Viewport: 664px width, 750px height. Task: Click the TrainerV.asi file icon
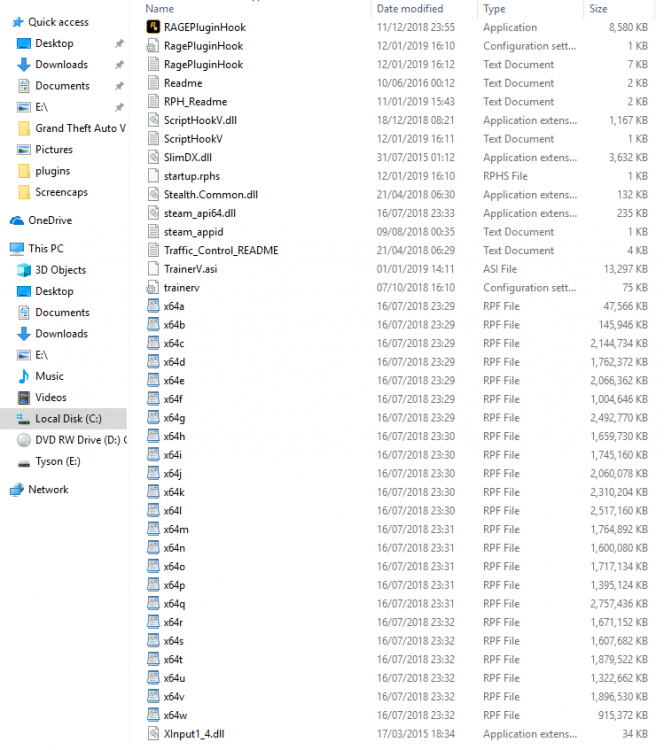153,269
